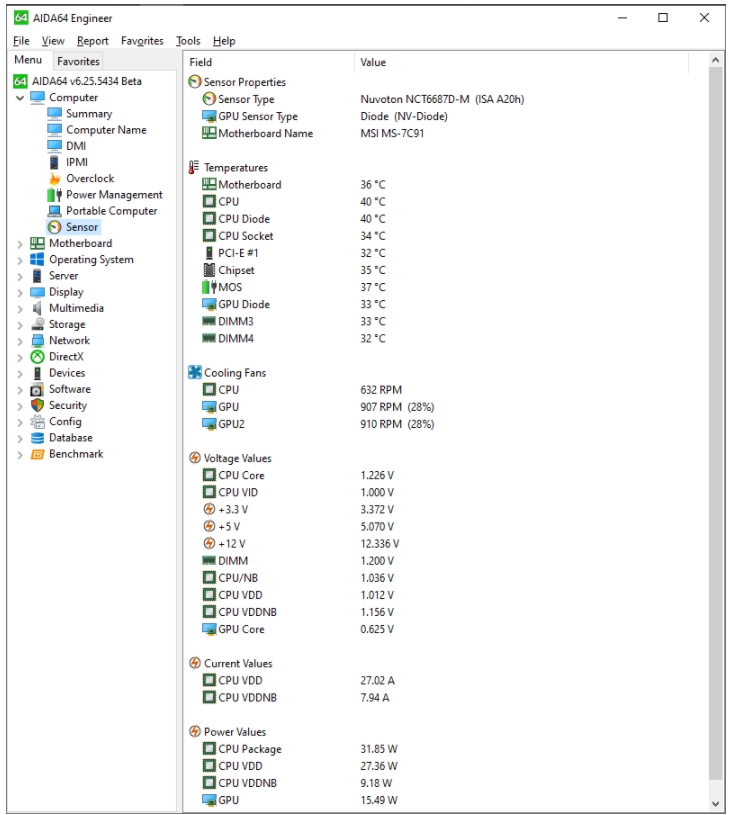The image size is (729, 815).
Task: Open the File menu
Action: click(x=21, y=41)
